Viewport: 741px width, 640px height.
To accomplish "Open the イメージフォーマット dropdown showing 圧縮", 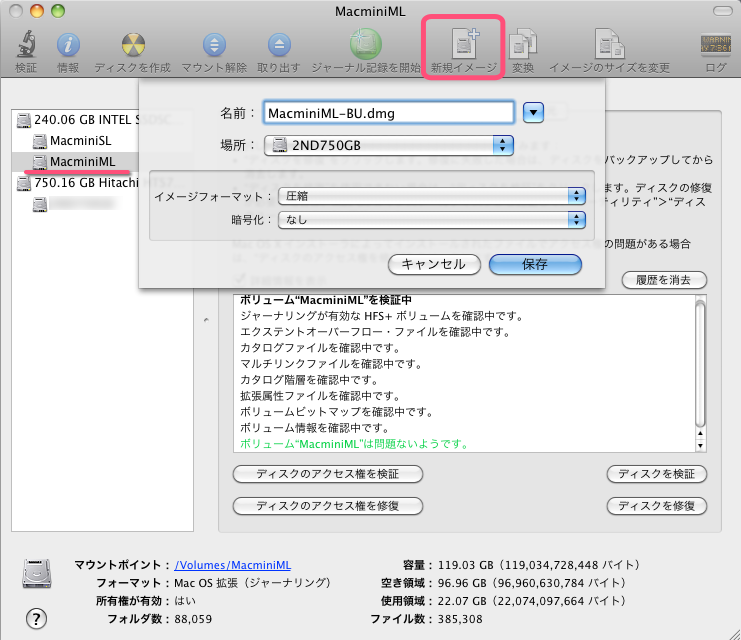I will click(432, 196).
